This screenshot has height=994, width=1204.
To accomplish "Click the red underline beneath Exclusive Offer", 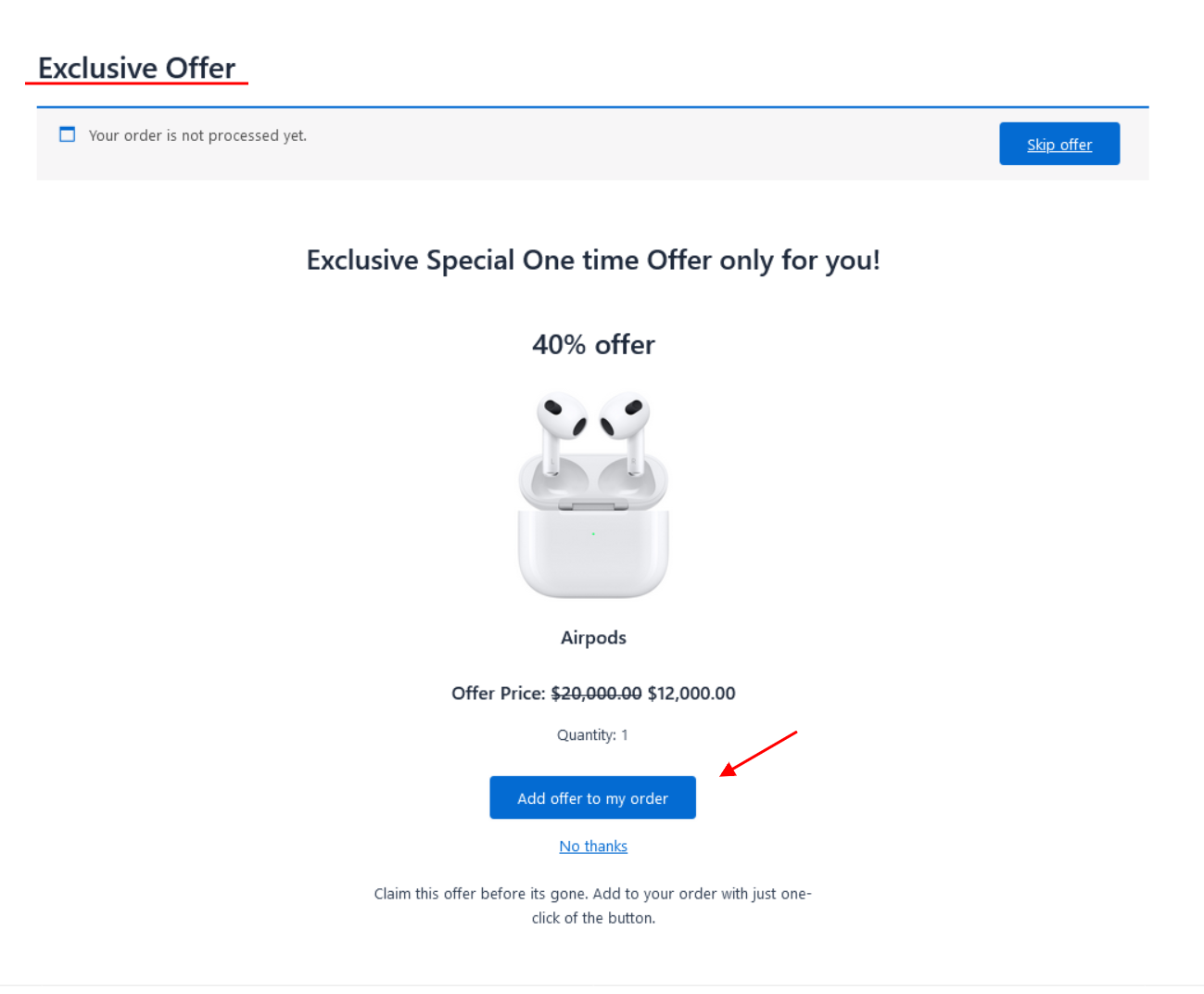I will pos(136,83).
